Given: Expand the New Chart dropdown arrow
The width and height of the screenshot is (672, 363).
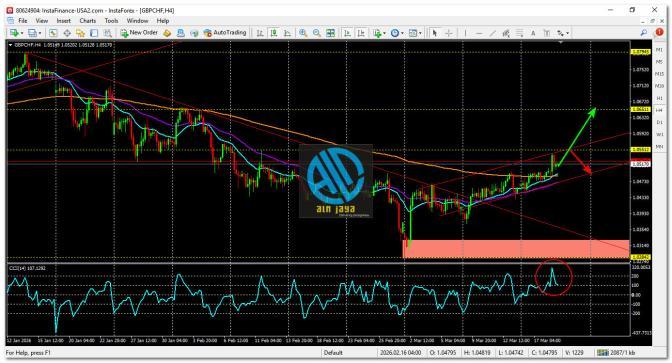Looking at the screenshot, I should tap(21, 33).
